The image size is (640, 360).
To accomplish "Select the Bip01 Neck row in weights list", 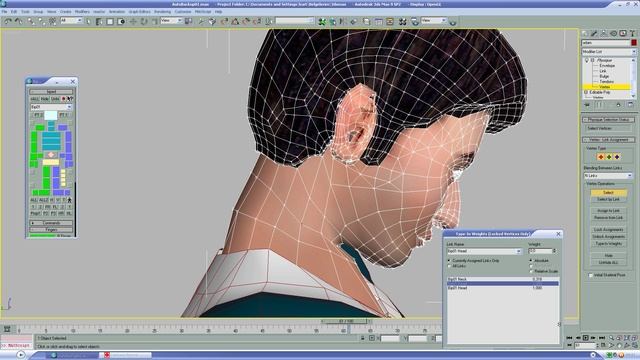I will pyautogui.click(x=503, y=279).
